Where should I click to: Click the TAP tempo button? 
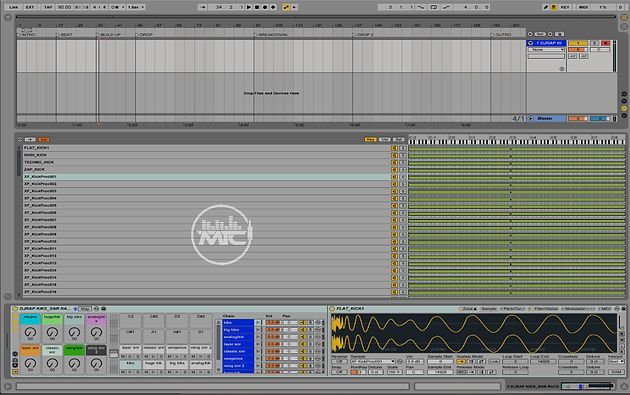(x=48, y=7)
